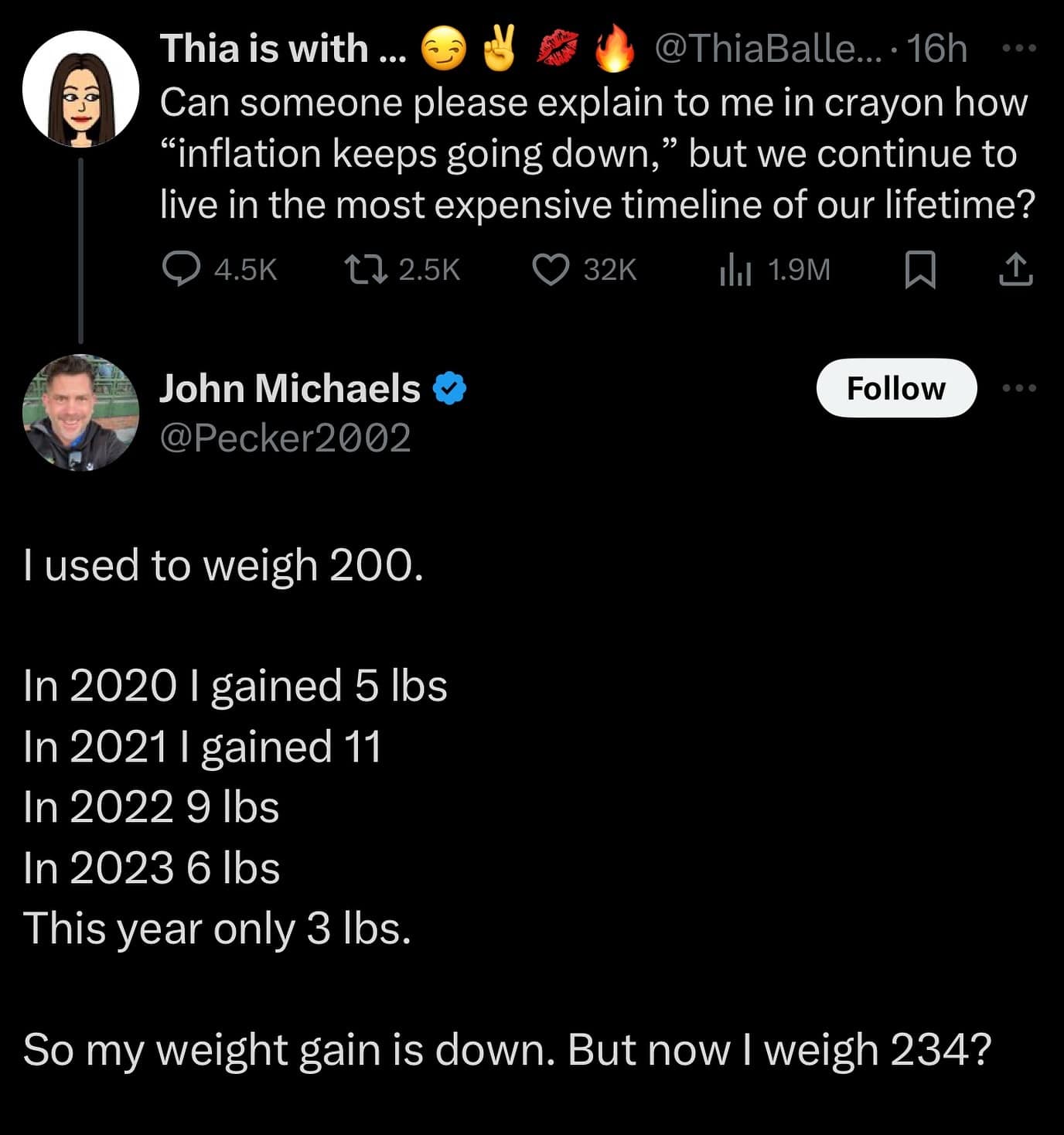Bookmark Thia's inflation tweet
The height and width of the screenshot is (1135, 1064).
point(920,270)
